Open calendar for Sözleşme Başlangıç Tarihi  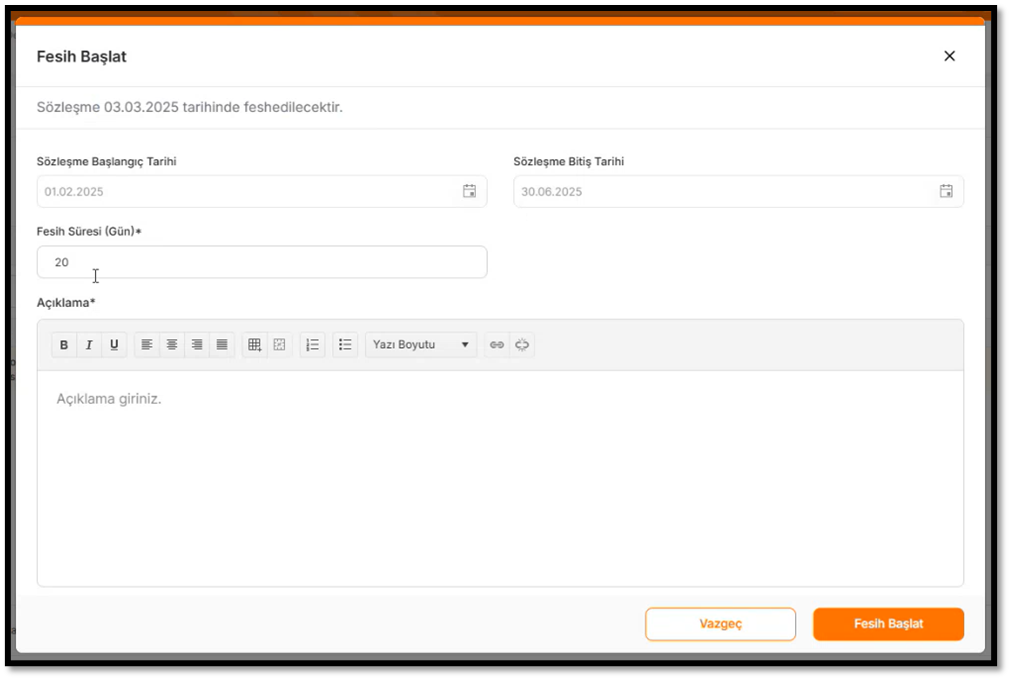click(470, 191)
